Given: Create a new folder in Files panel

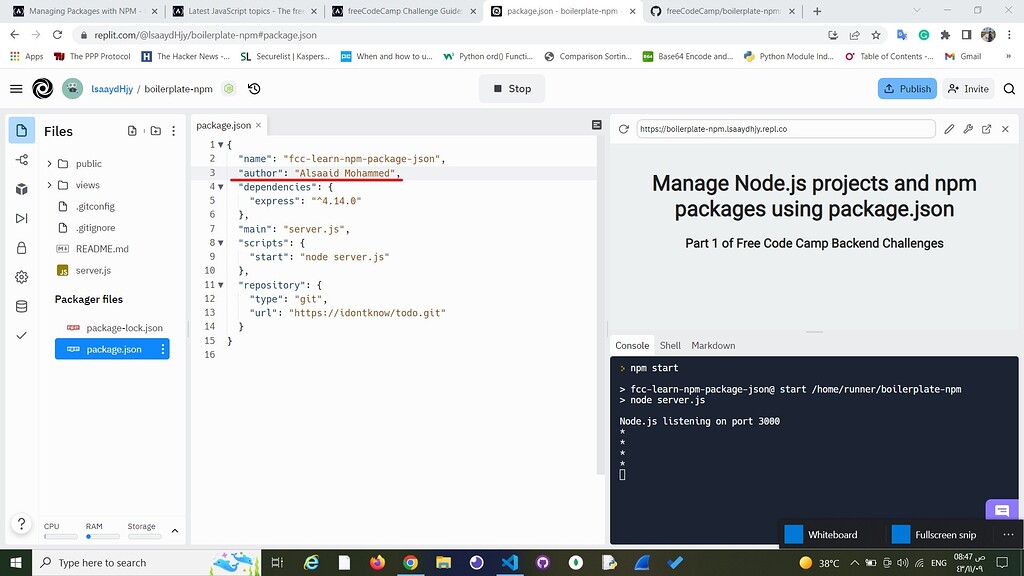Looking at the screenshot, I should point(155,131).
